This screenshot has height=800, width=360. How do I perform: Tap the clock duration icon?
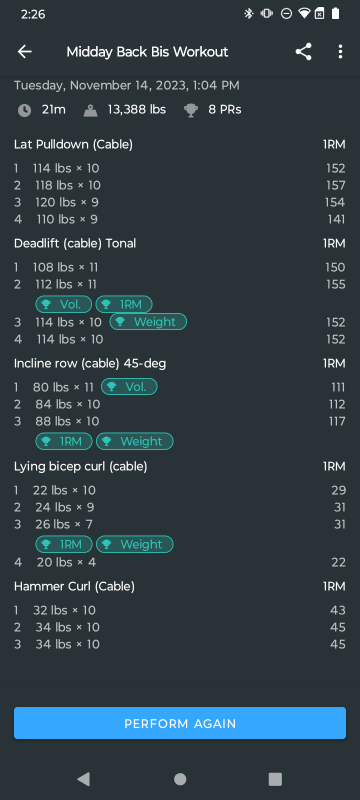tap(24, 110)
